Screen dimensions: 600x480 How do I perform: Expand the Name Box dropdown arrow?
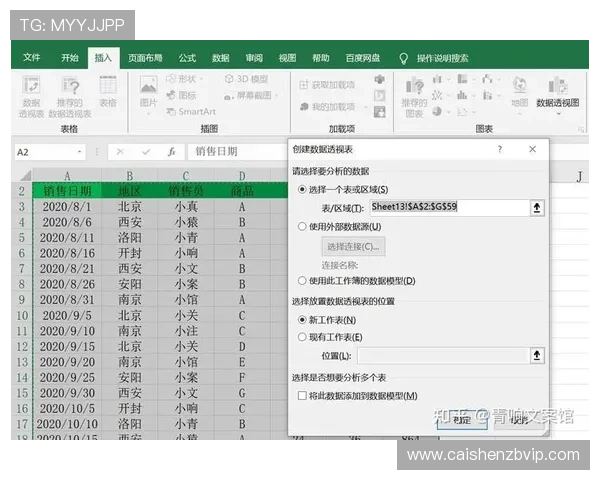pyautogui.click(x=80, y=152)
